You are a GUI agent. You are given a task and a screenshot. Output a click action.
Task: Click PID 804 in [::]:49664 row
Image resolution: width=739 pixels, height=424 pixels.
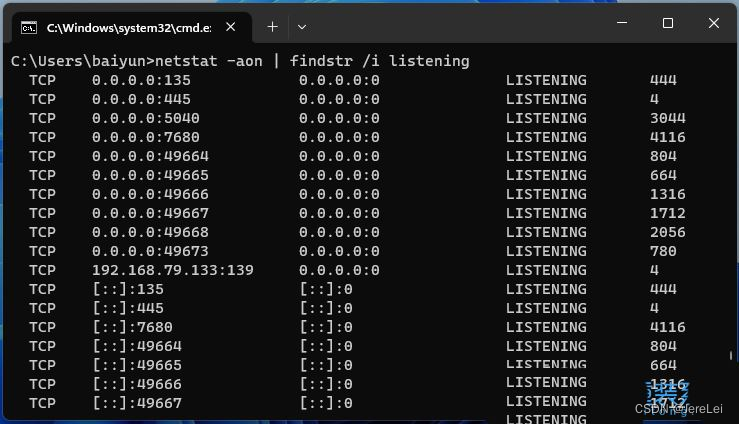(663, 346)
